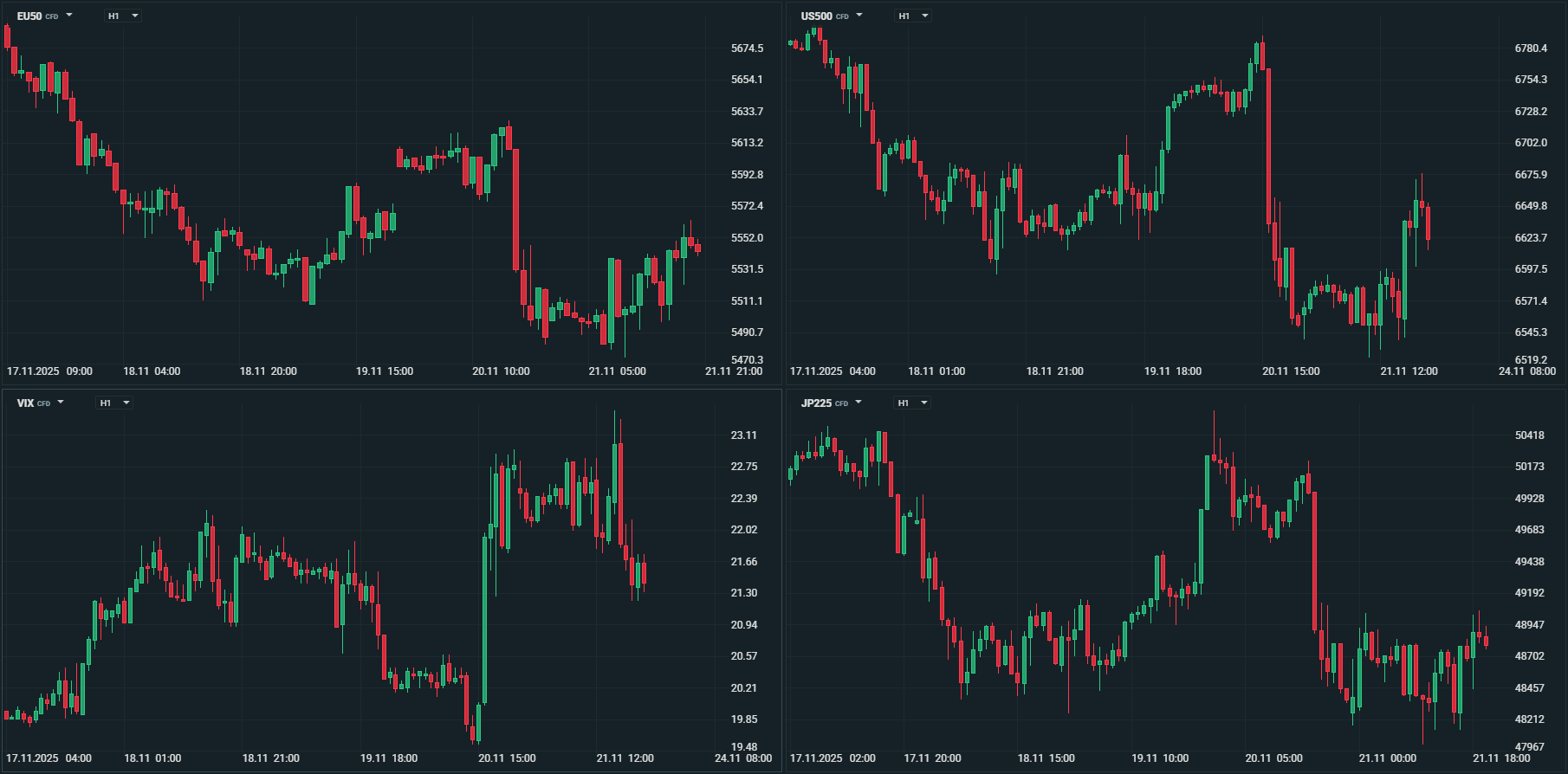Click the 17.11.2025 09:00 date label on EU50
1568x774 pixels.
tap(49, 371)
